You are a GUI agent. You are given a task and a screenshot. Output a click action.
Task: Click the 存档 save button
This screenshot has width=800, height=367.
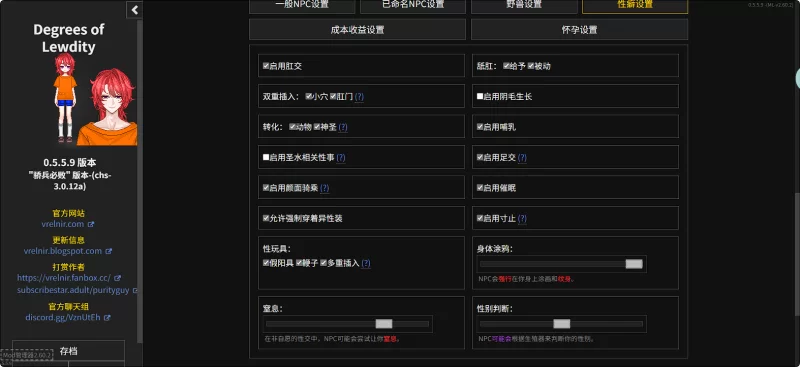pyautogui.click(x=68, y=351)
